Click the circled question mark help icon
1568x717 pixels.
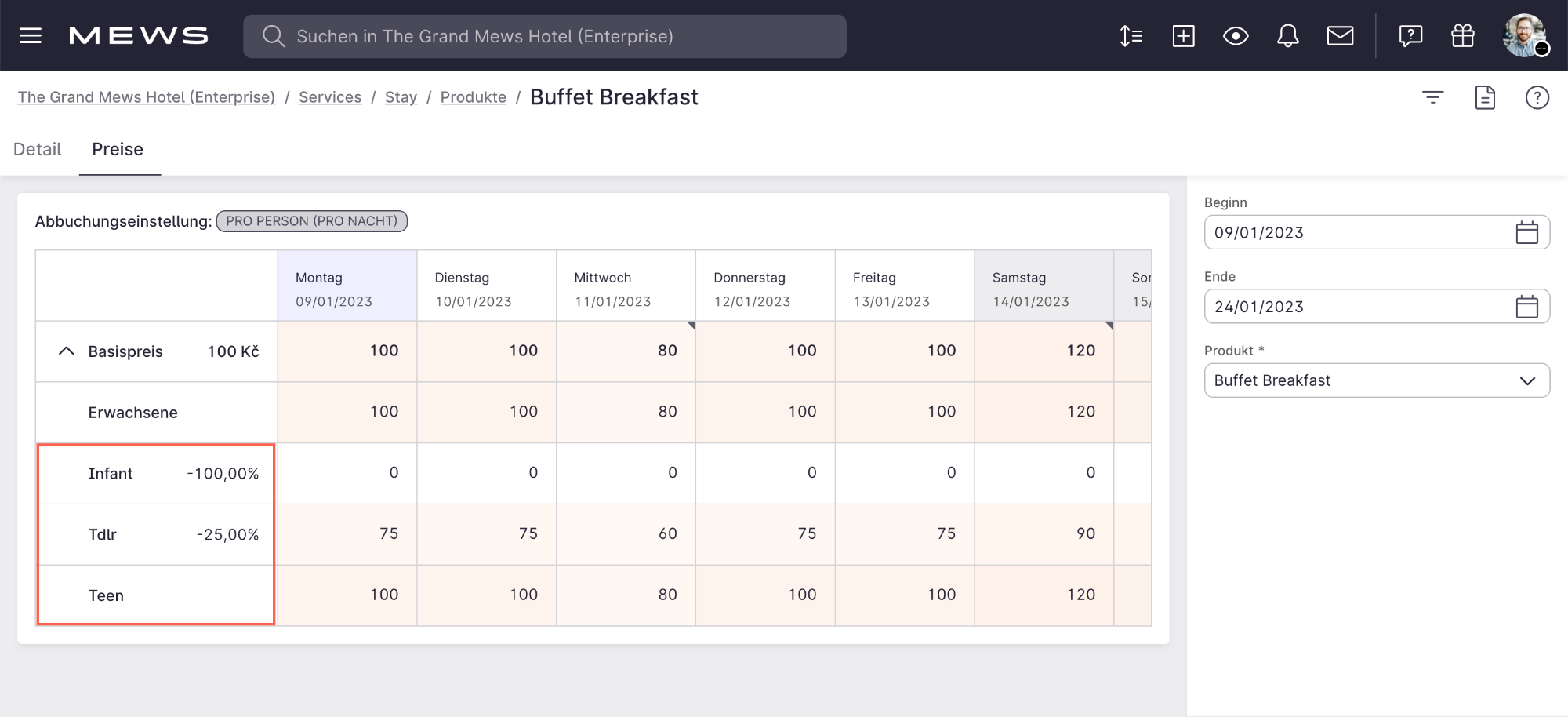1537,97
